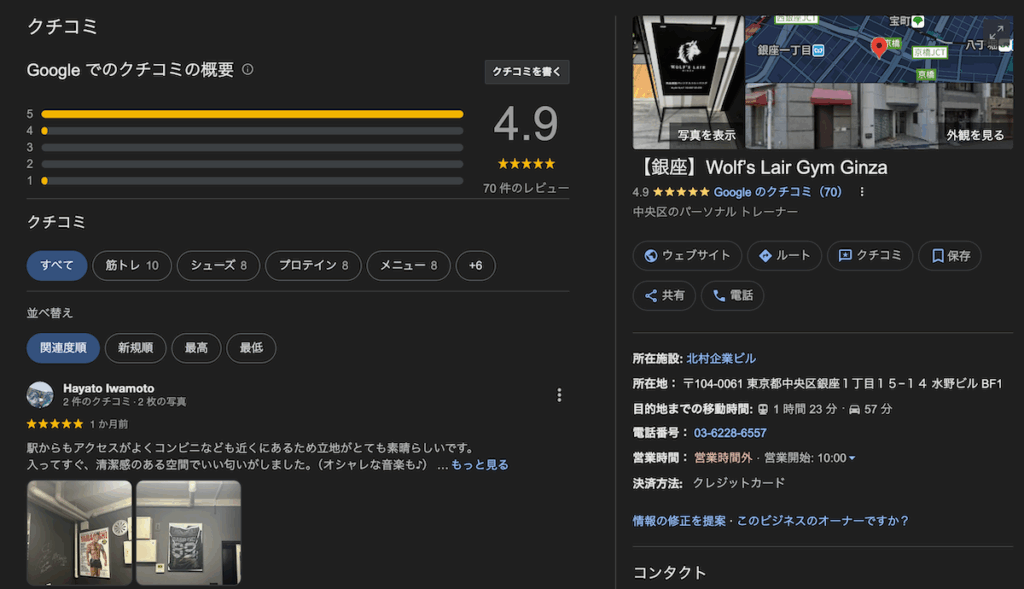Filter reviews by プロテイン topic

coord(313,265)
